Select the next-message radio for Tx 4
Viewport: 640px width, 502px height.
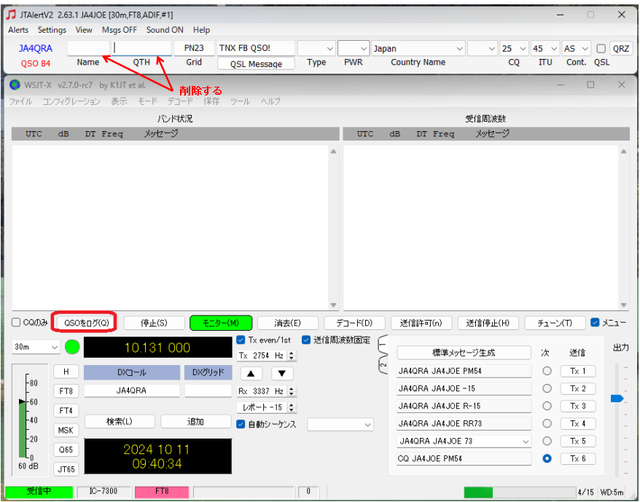point(547,423)
